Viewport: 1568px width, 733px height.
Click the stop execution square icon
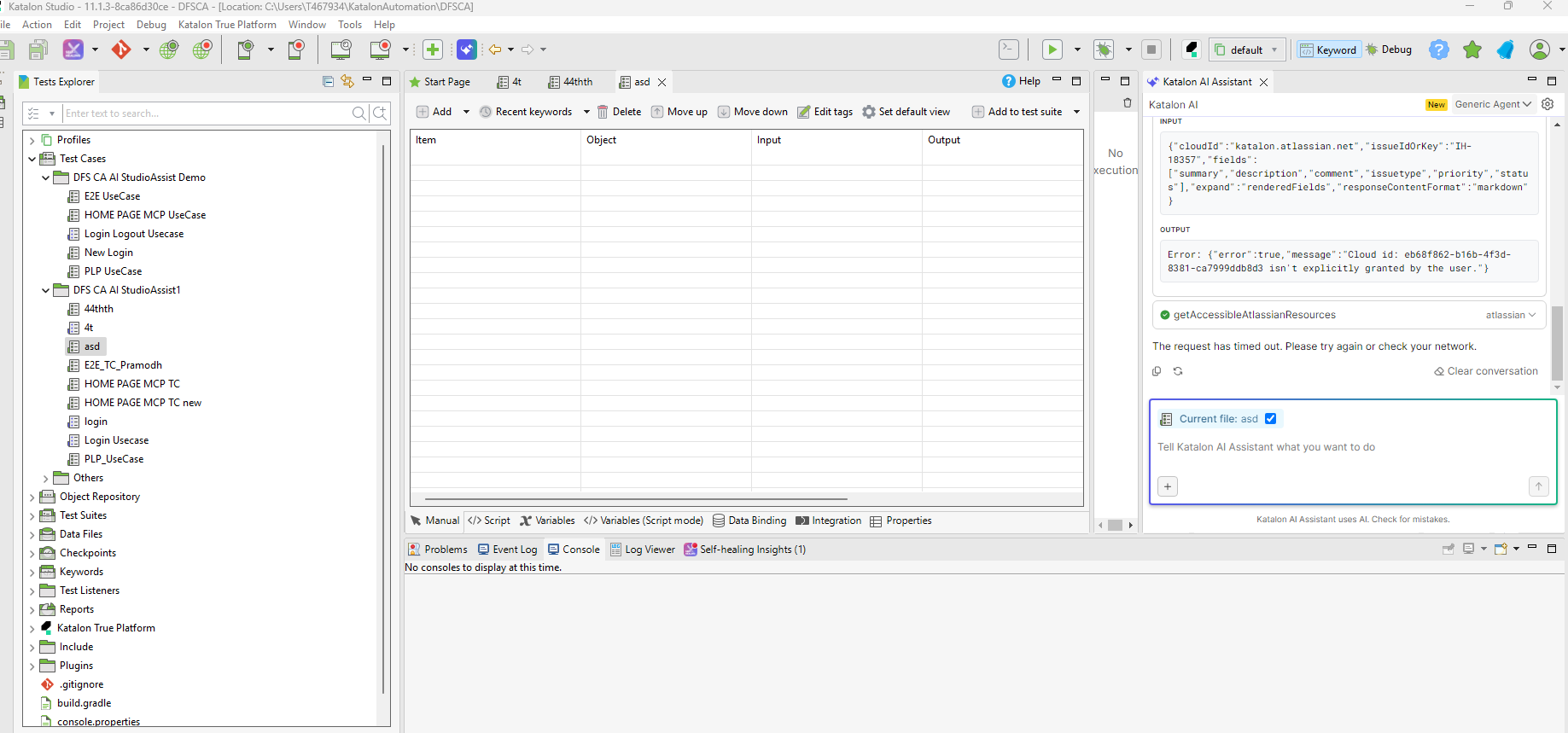[x=1151, y=49]
